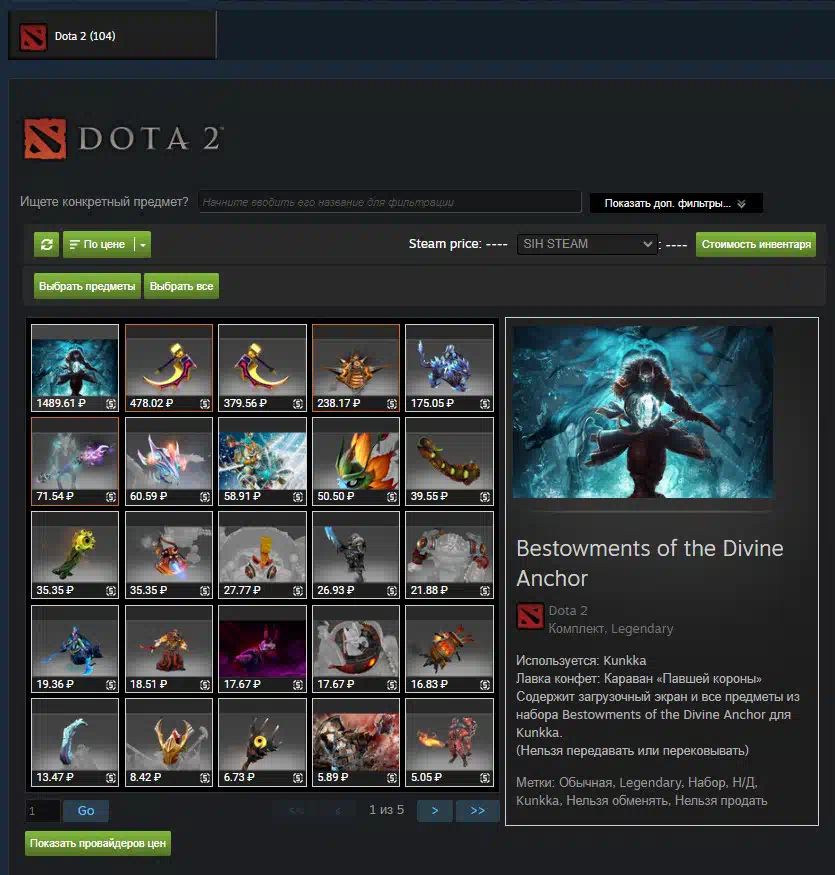Open the Dota 2 (104) inventory tab
835x875 pixels.
pyautogui.click(x=112, y=36)
